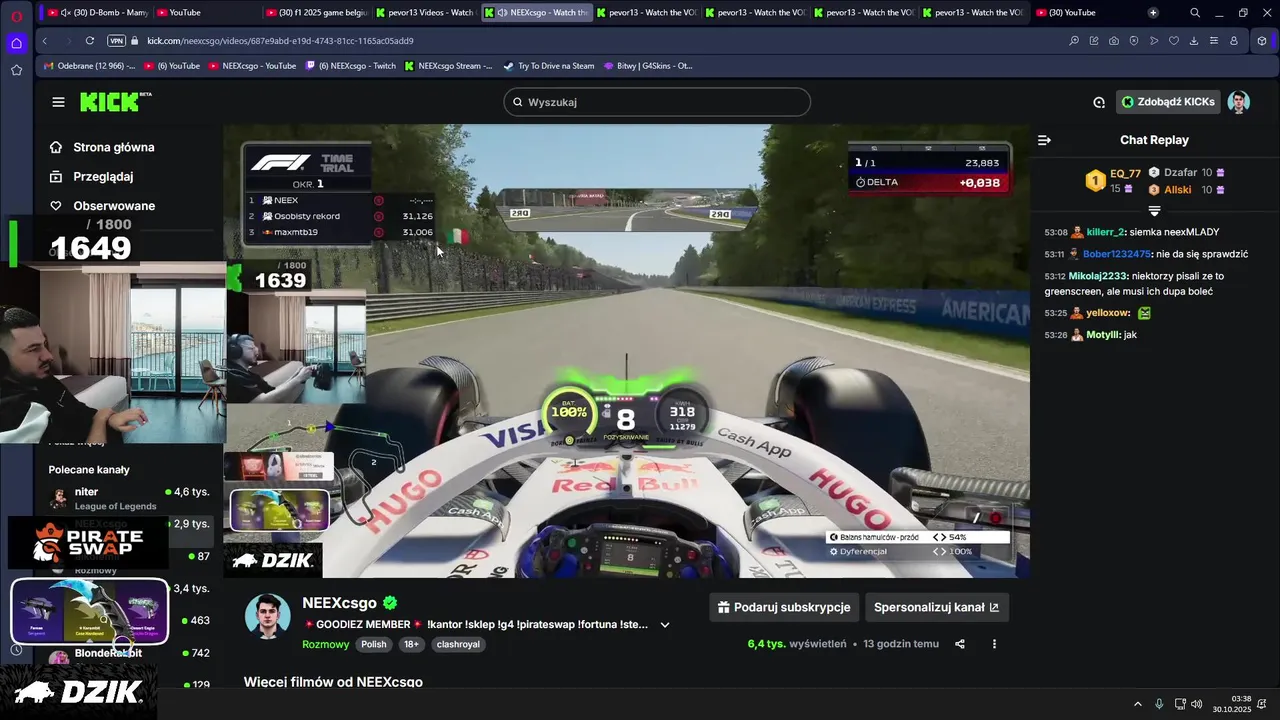Open the find-in-page toolbar icon
Image resolution: width=1280 pixels, height=720 pixels.
coord(1074,41)
